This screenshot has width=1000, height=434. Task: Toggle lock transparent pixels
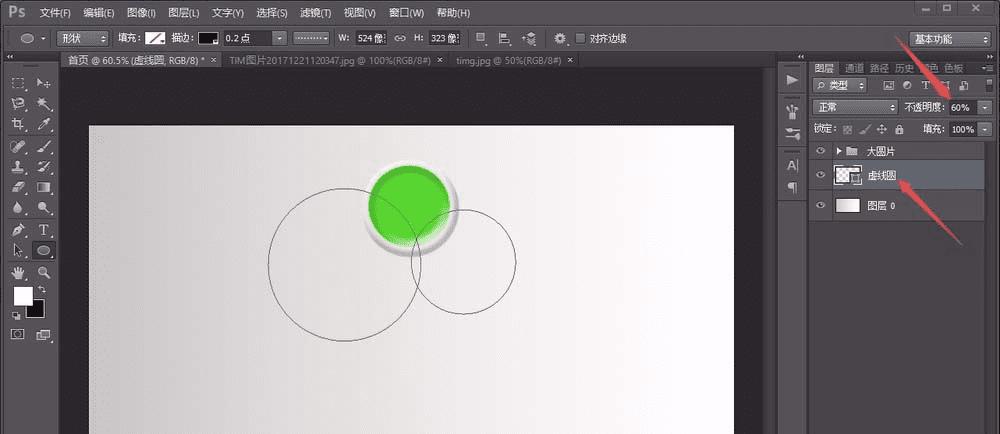(x=848, y=129)
